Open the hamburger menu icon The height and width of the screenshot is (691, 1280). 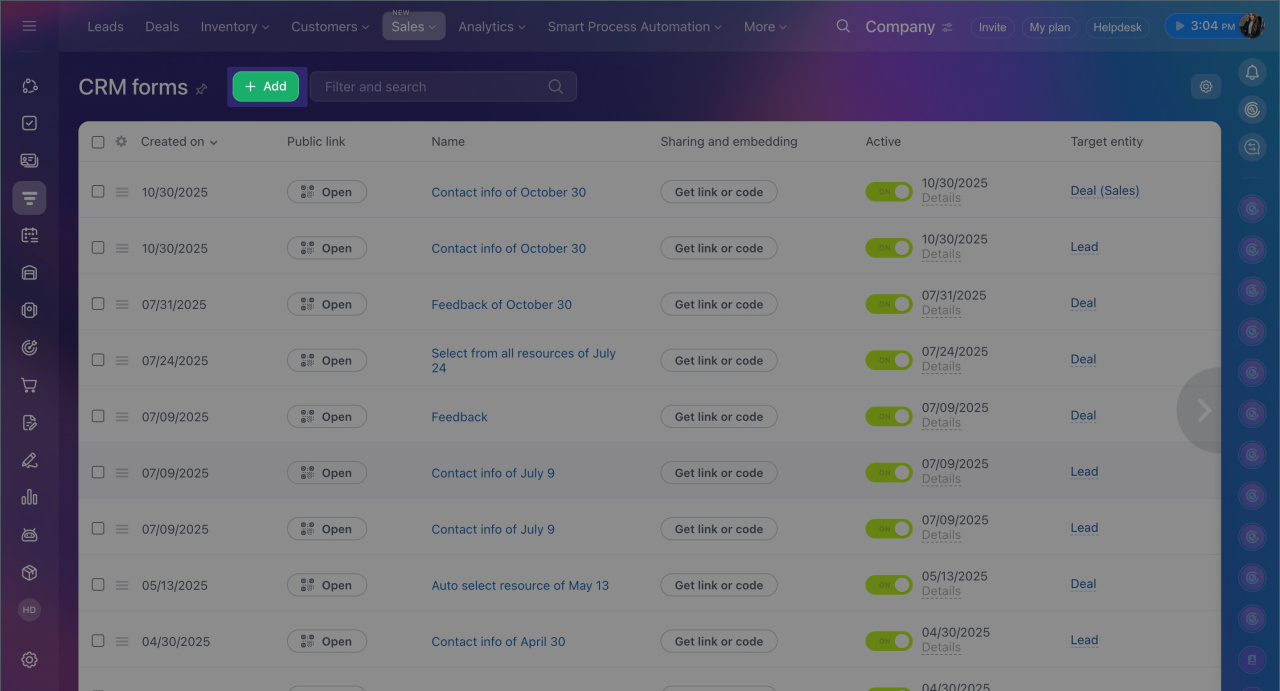(x=29, y=26)
